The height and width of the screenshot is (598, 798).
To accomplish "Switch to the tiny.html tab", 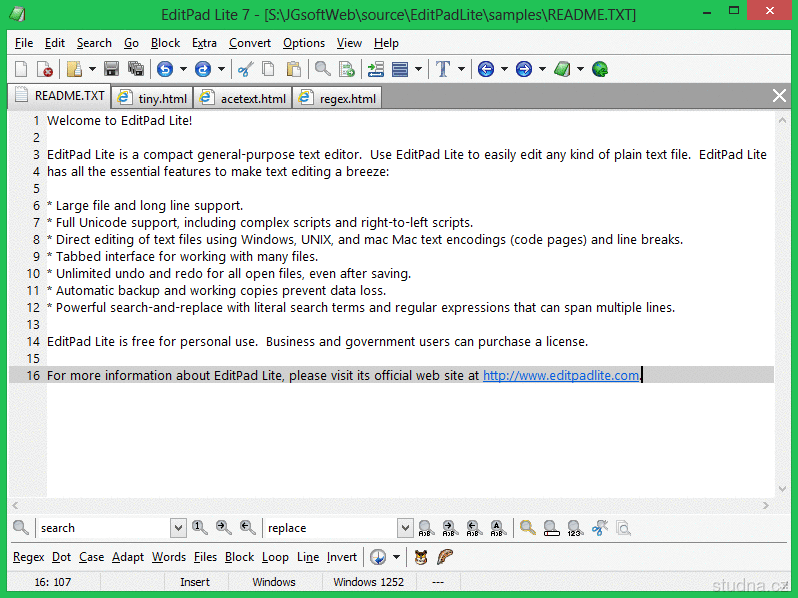I will 152,98.
